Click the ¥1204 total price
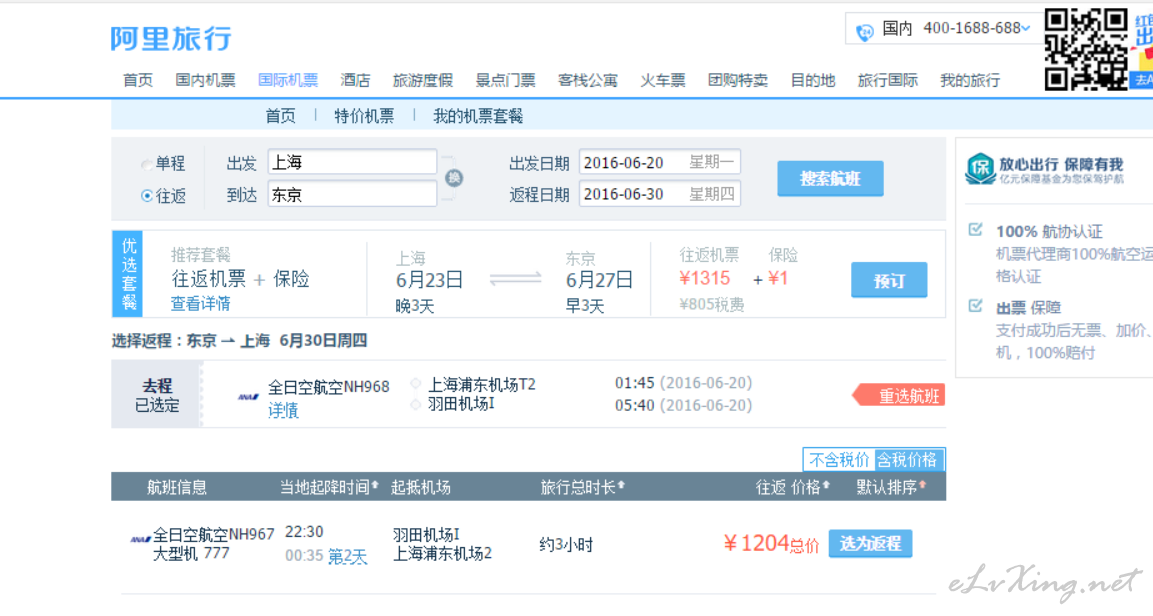Screen dimensions: 1153x616 (x=756, y=543)
